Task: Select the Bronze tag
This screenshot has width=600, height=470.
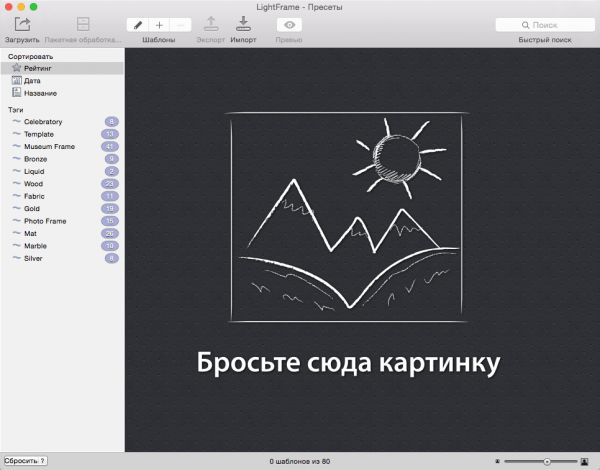Action: pyautogui.click(x=62, y=159)
